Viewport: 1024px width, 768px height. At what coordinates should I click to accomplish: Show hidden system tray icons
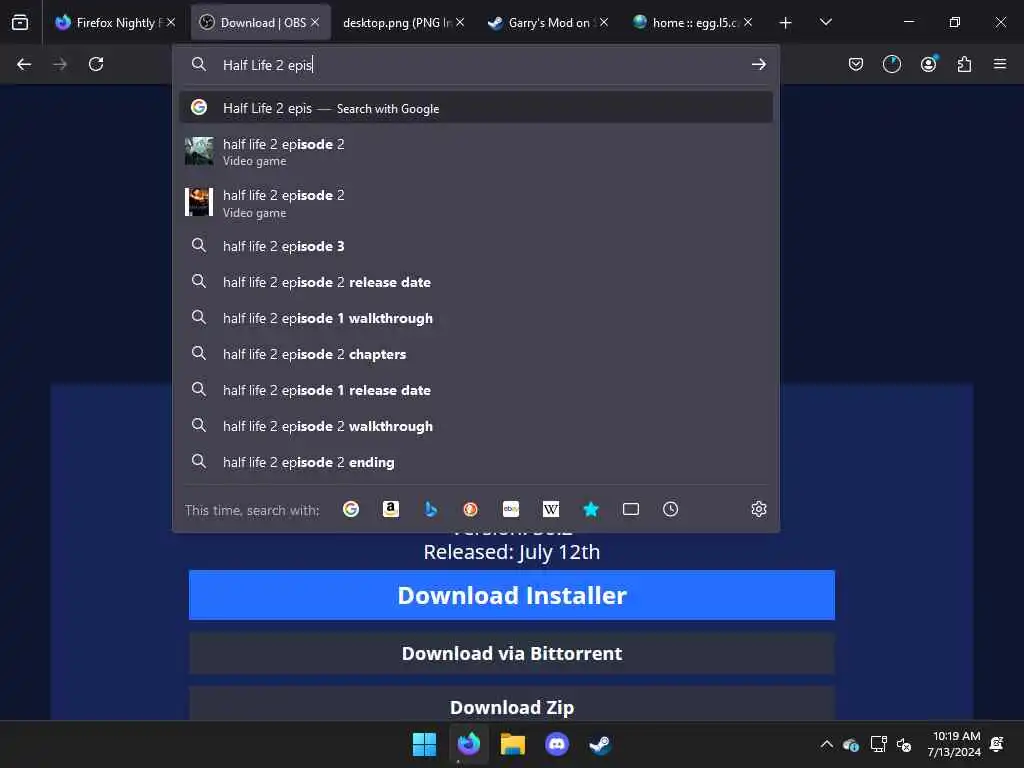[x=826, y=744]
